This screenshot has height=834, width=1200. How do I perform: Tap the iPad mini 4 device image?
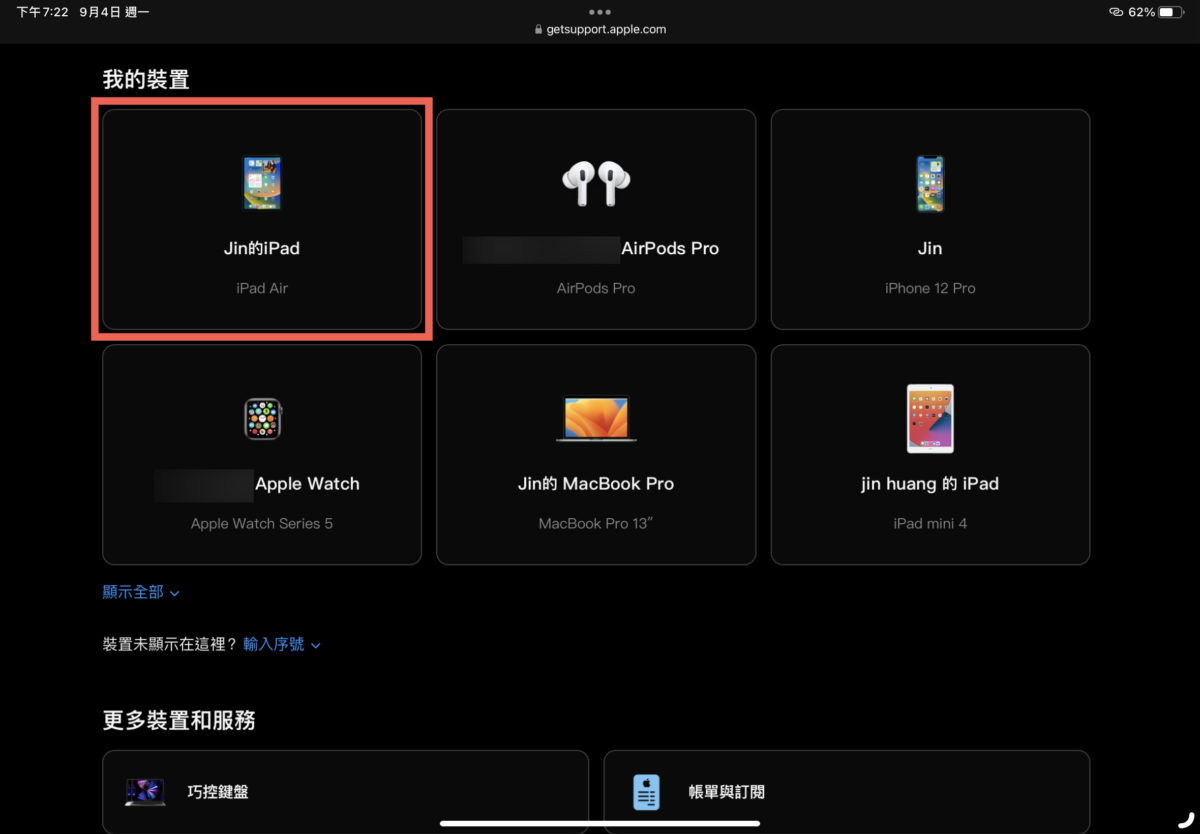coord(930,419)
